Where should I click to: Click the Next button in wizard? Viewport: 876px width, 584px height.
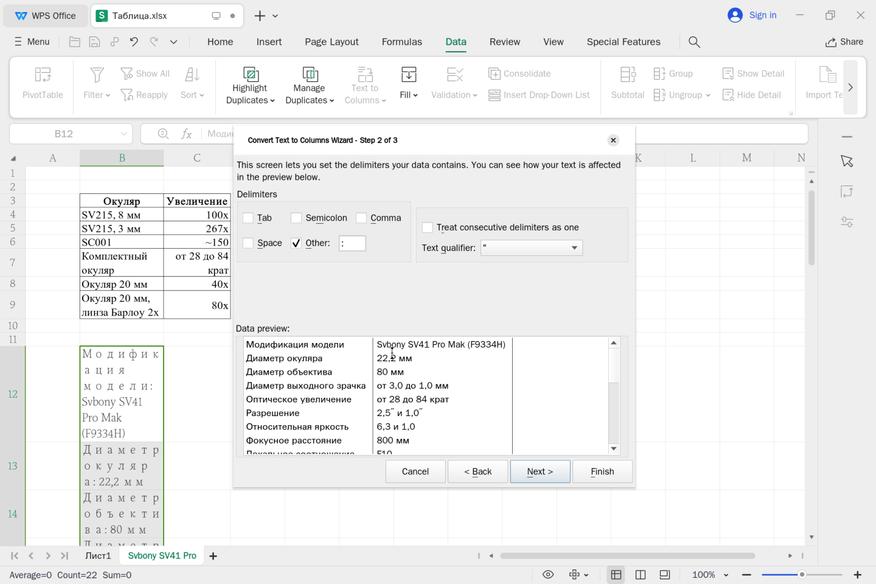pyautogui.click(x=539, y=471)
